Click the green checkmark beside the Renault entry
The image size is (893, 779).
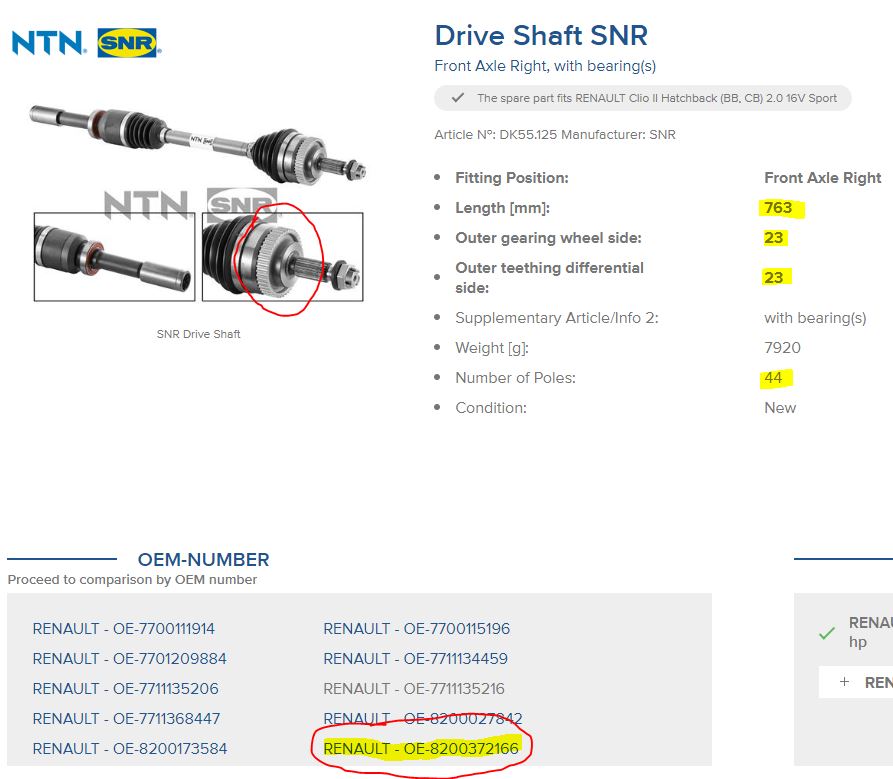point(826,633)
